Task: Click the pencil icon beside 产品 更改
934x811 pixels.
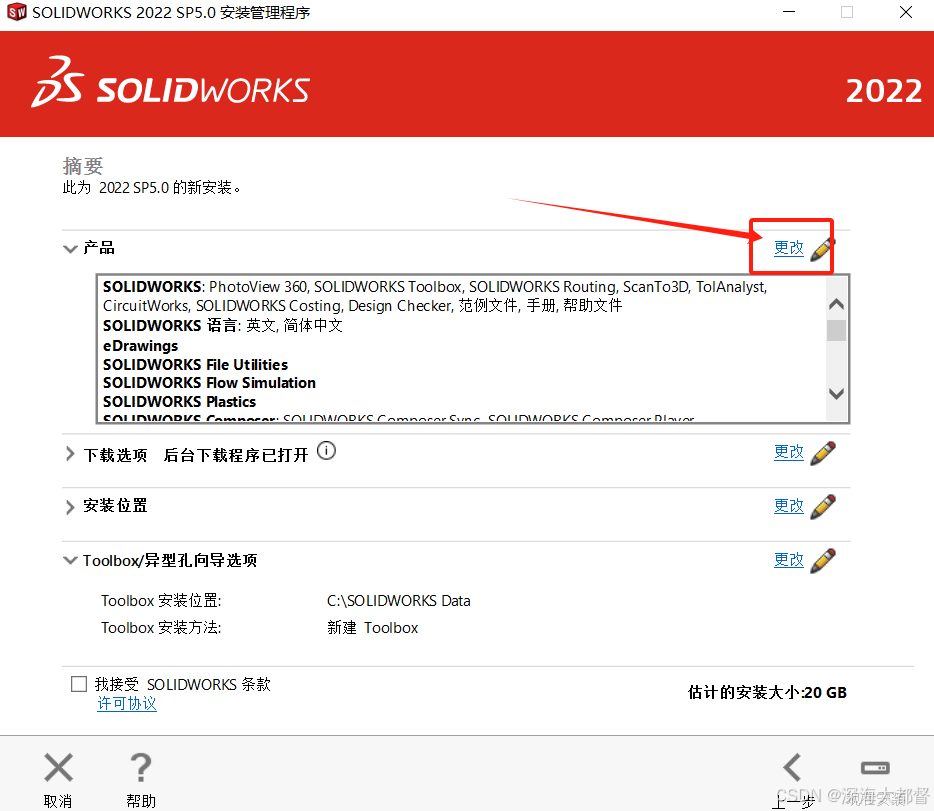Action: 823,248
